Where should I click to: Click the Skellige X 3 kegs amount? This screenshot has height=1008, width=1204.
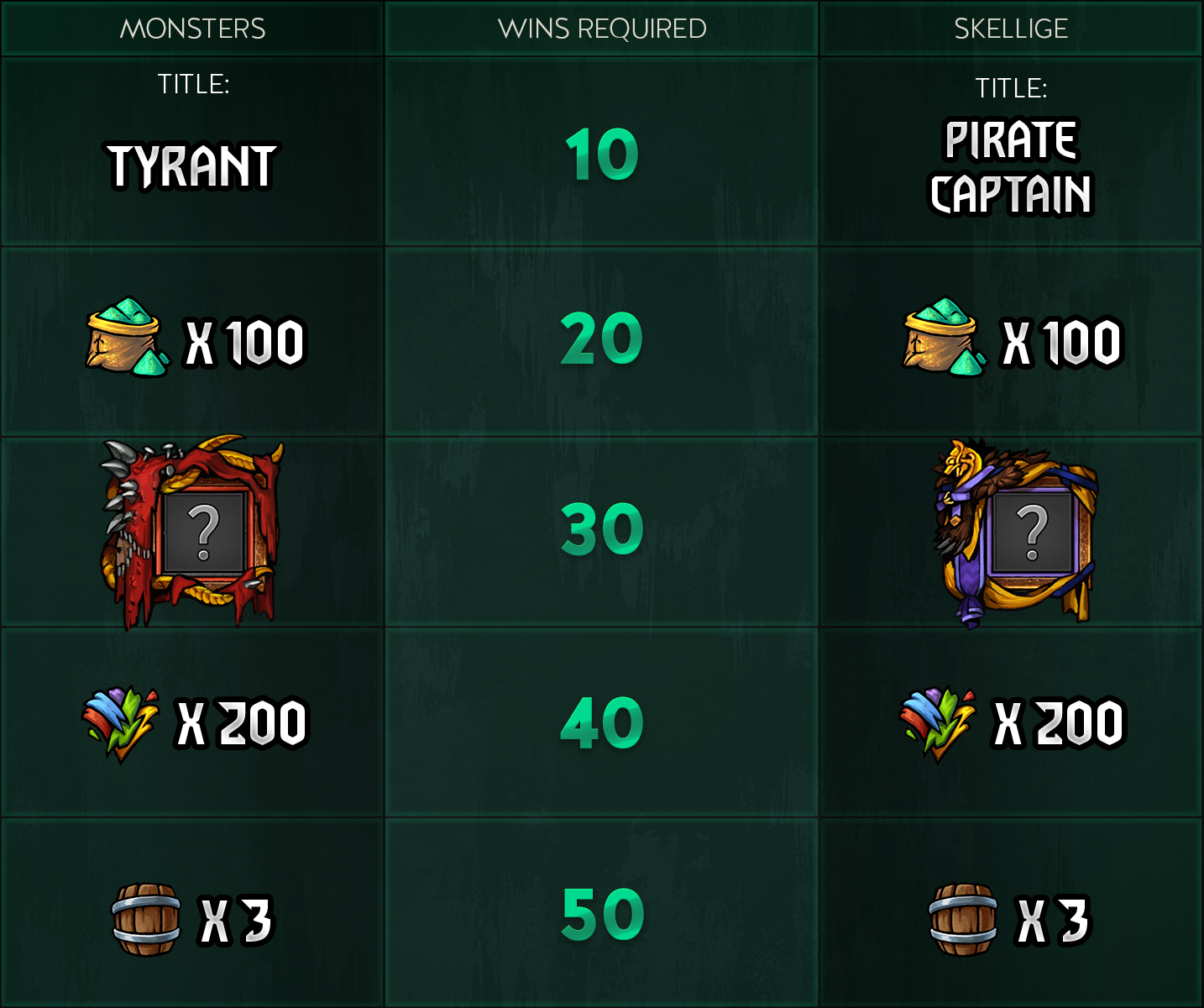pos(1052,921)
